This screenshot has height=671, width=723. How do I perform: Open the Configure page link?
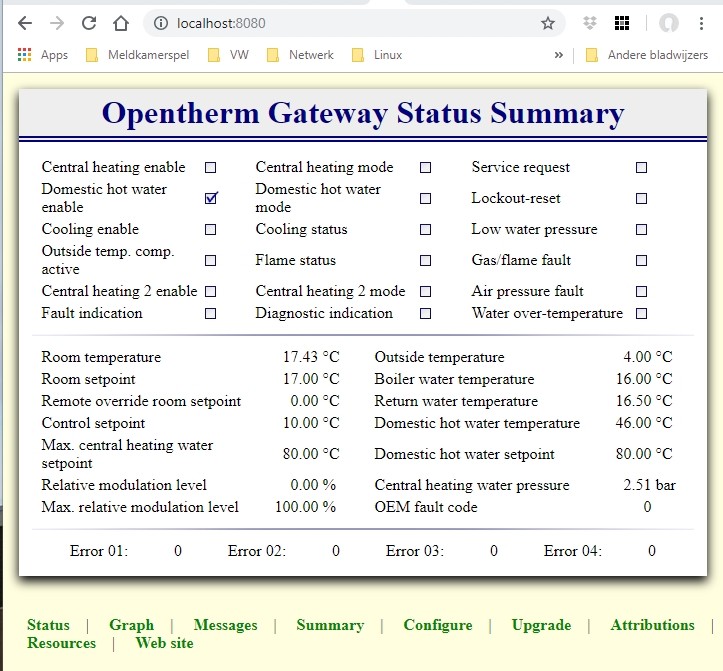pos(438,625)
